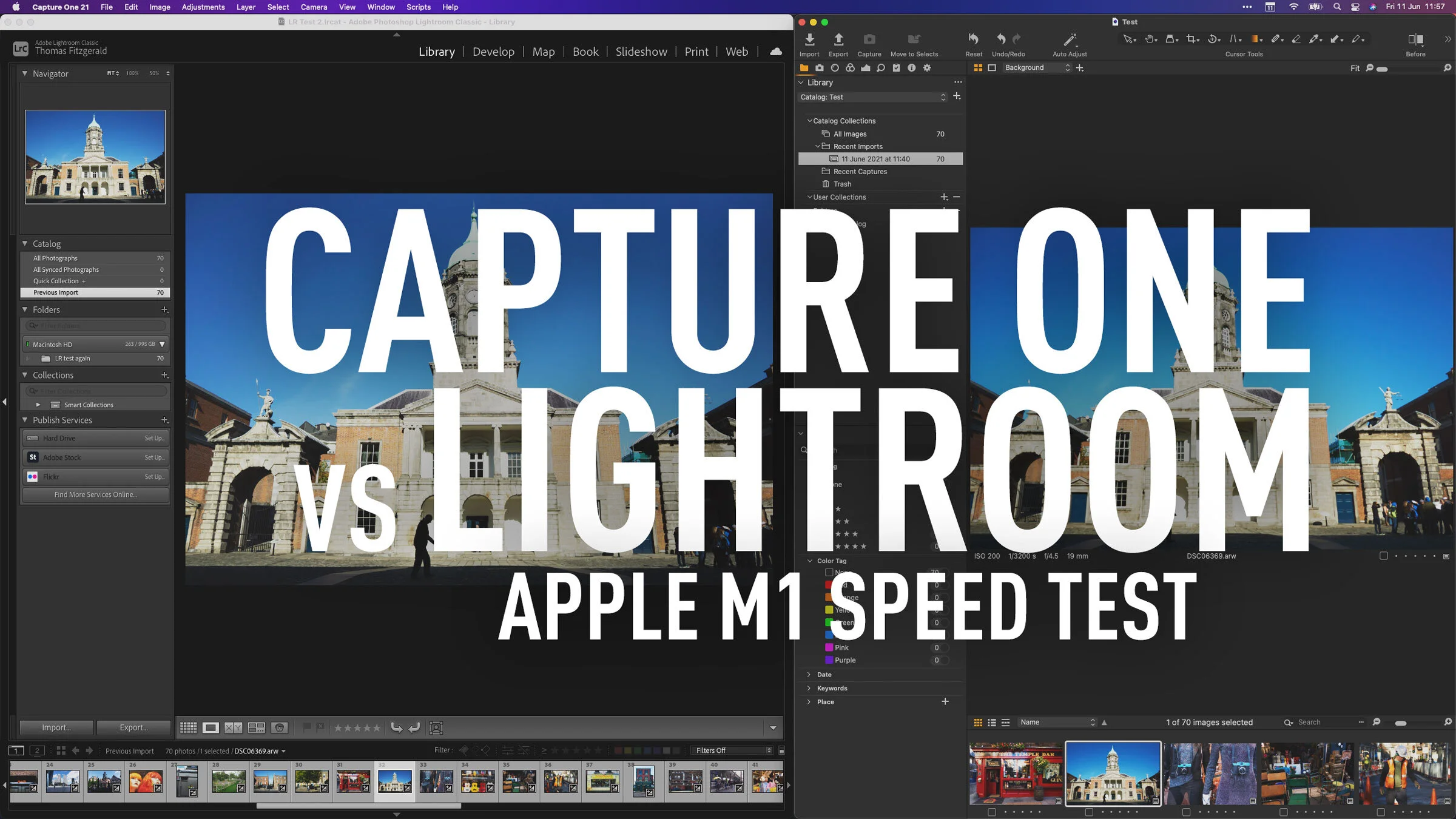The image size is (1456, 819).
Task: Click the Search field in Capture One browser
Action: 1326,722
